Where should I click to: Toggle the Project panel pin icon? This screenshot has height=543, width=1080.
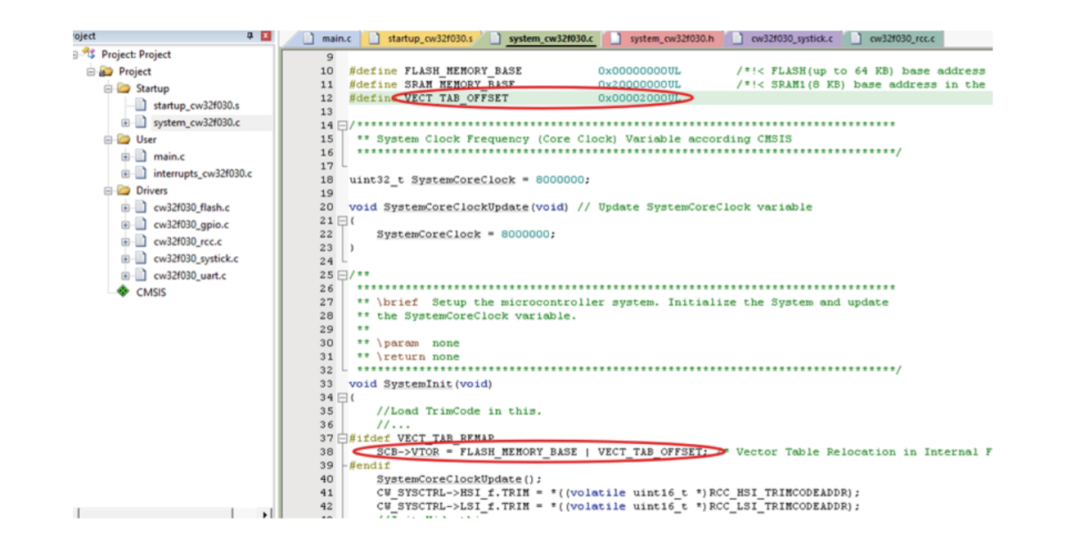tap(250, 36)
